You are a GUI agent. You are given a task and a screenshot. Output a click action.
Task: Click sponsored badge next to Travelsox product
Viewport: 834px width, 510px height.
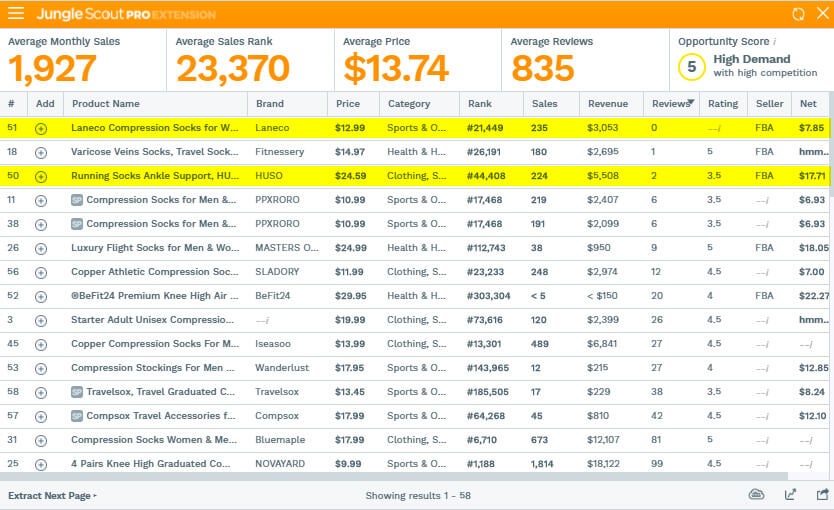[77, 392]
